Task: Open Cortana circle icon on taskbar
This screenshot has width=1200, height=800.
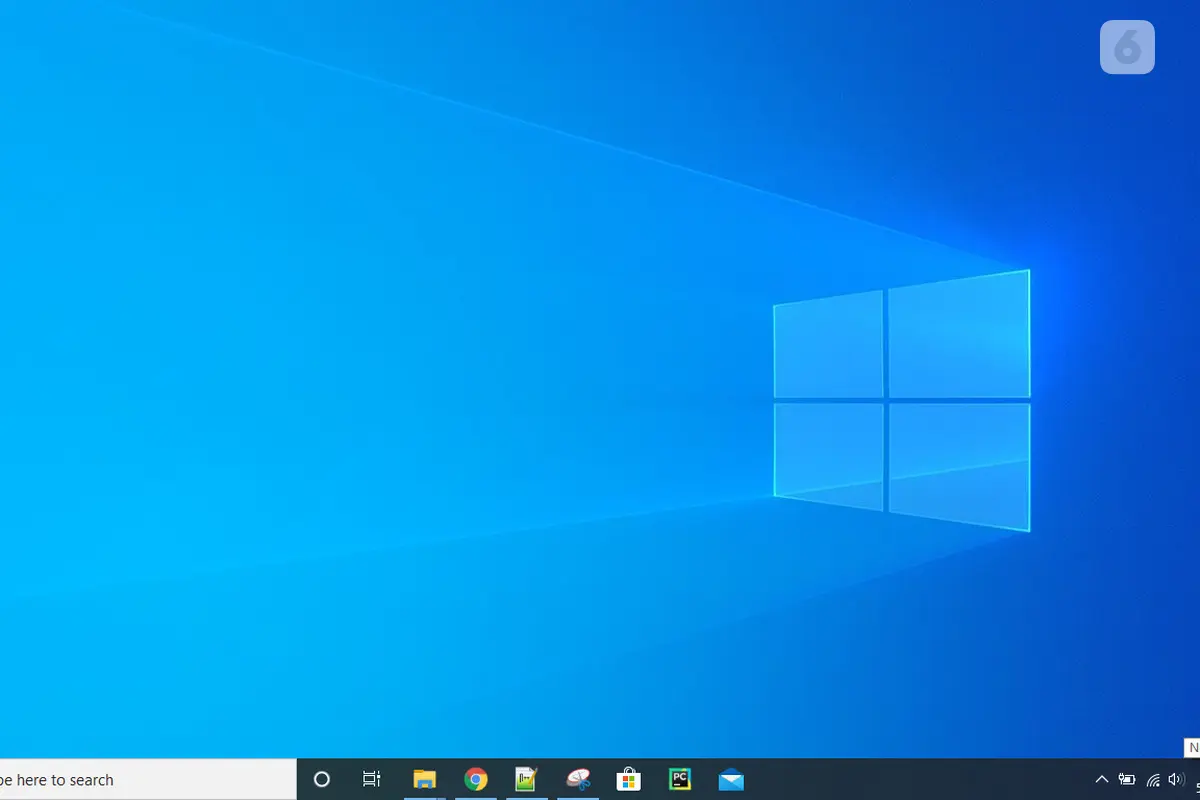Action: tap(322, 780)
